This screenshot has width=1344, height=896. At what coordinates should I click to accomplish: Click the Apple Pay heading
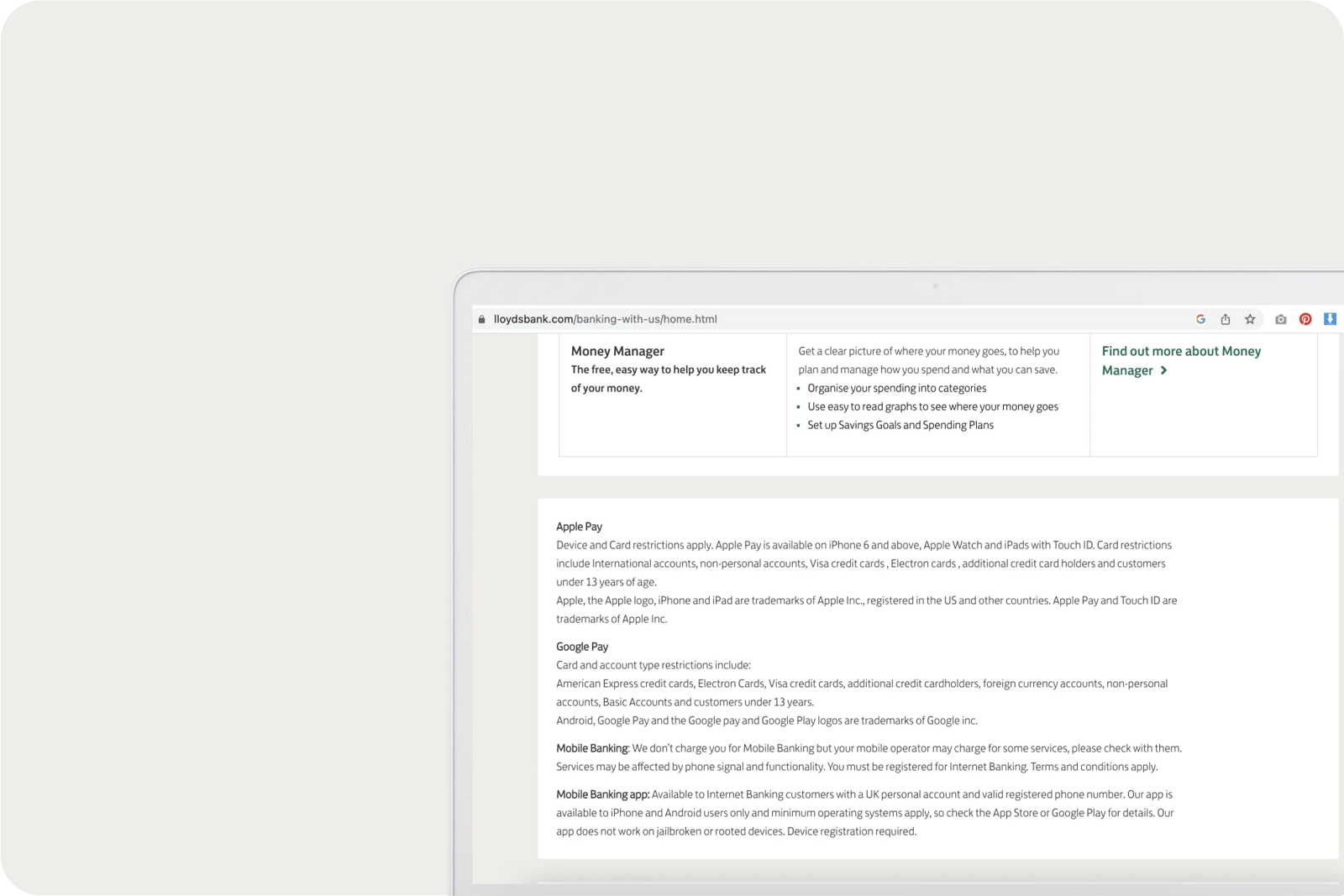pyautogui.click(x=579, y=527)
